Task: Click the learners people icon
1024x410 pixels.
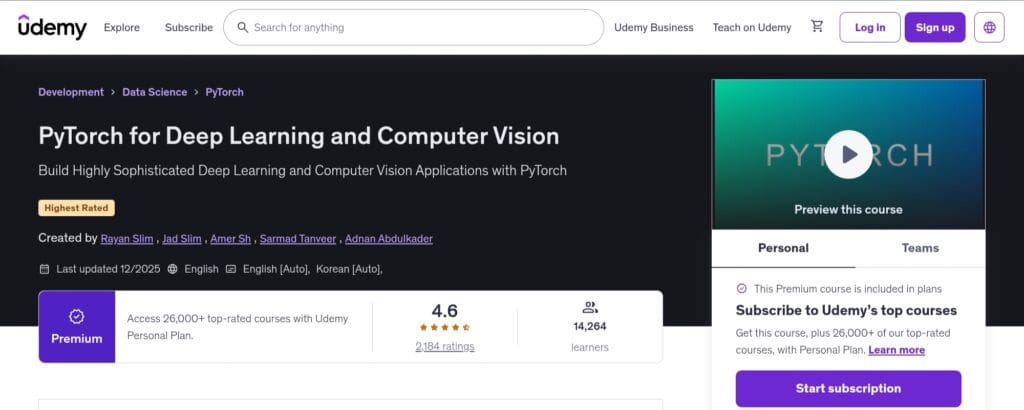Action: click(590, 308)
